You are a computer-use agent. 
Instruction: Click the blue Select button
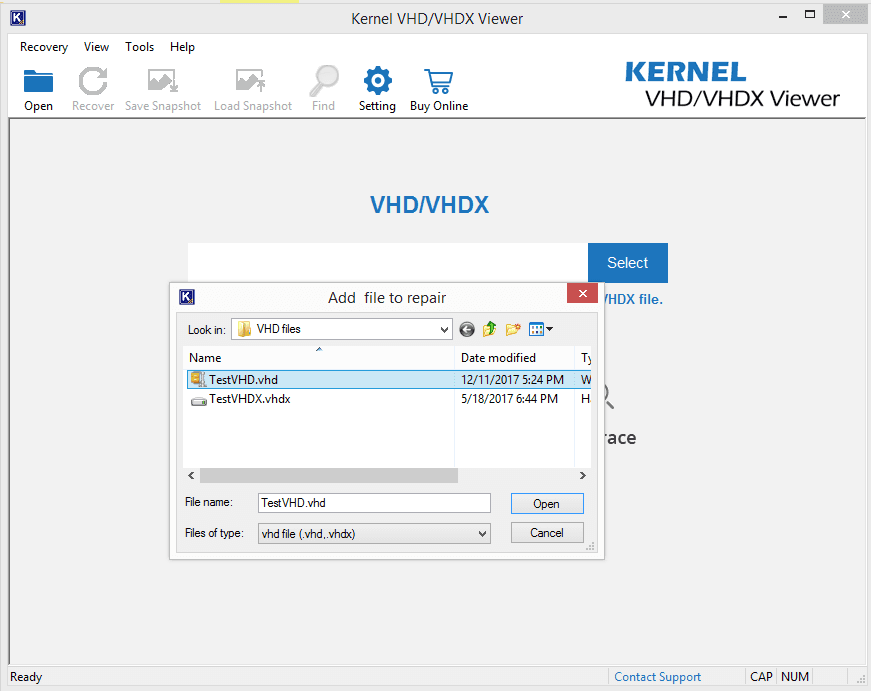coord(628,262)
